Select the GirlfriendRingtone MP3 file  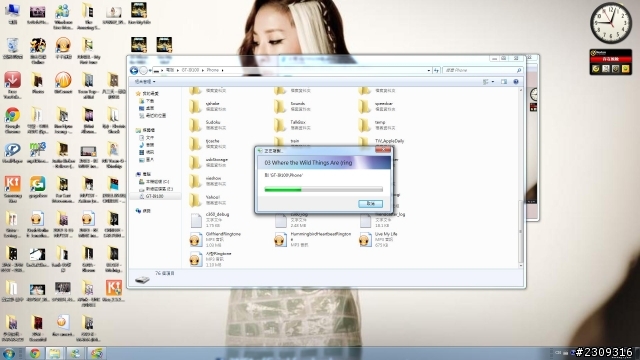(x=216, y=240)
